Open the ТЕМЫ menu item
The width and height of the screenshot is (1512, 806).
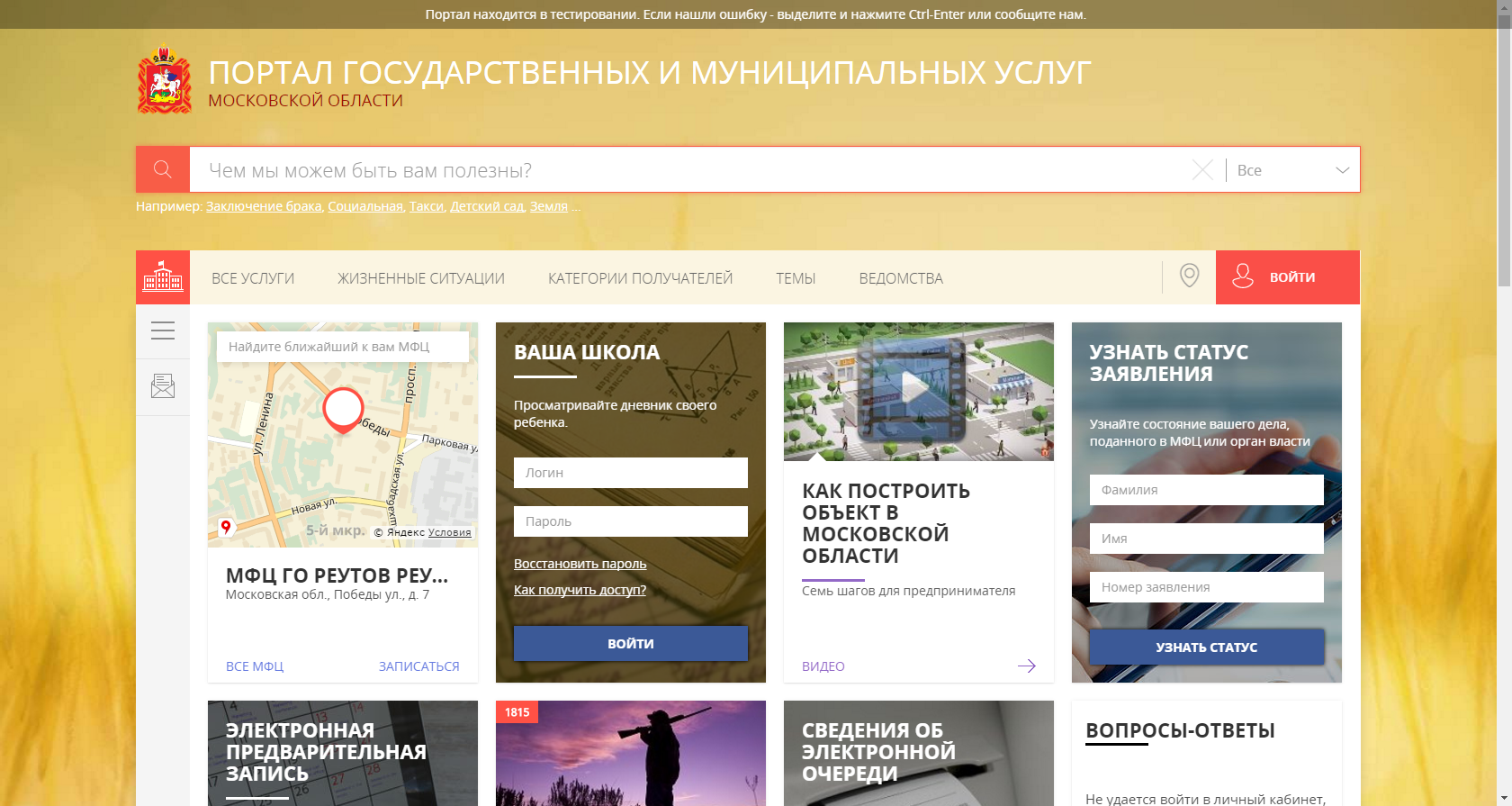pyautogui.click(x=796, y=278)
